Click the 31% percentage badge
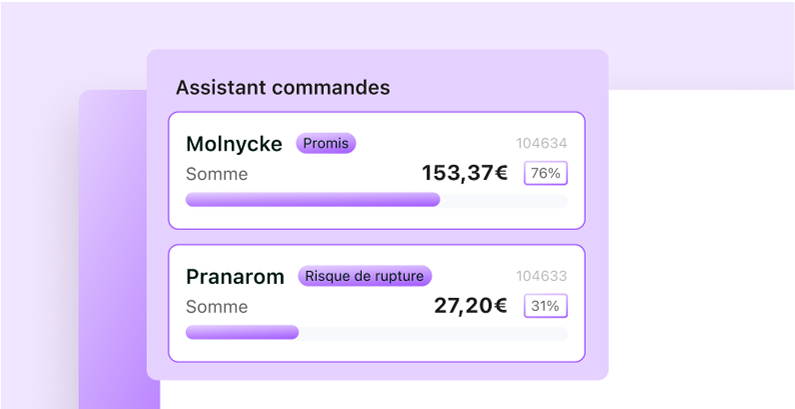This screenshot has width=795, height=409. (545, 306)
